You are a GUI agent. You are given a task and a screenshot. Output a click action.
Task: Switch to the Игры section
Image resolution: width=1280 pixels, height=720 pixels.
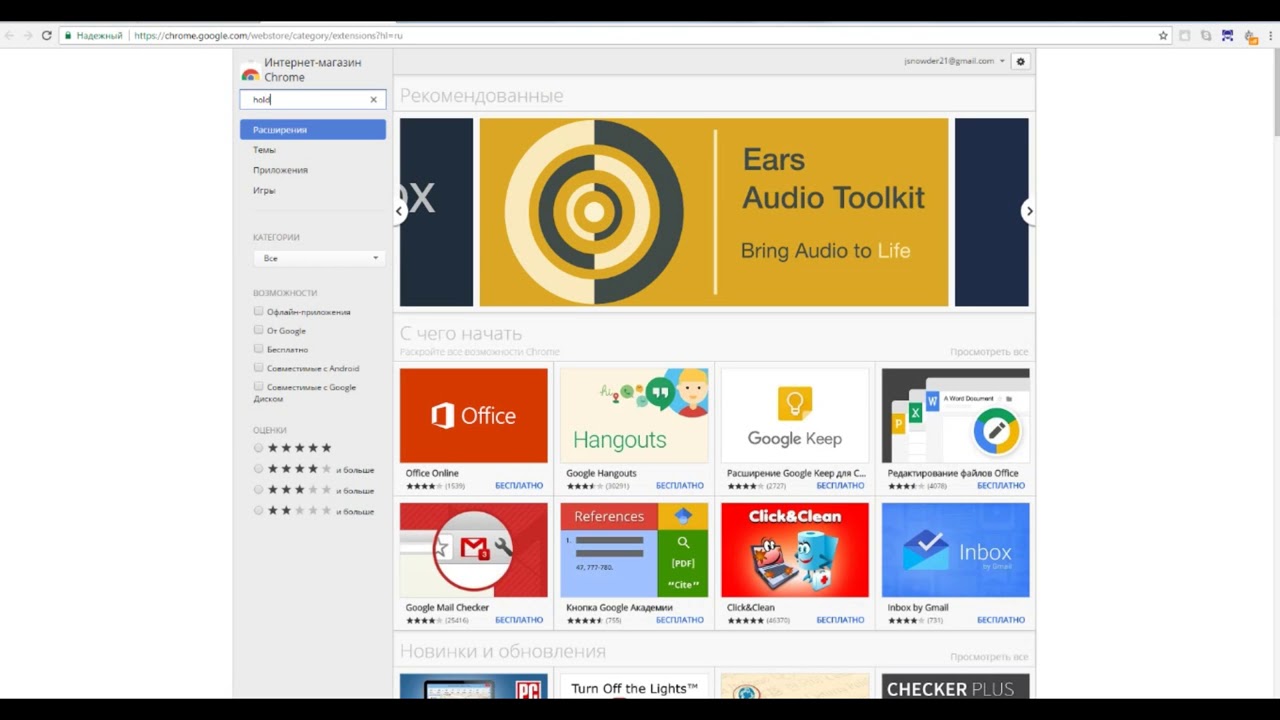[x=264, y=190]
